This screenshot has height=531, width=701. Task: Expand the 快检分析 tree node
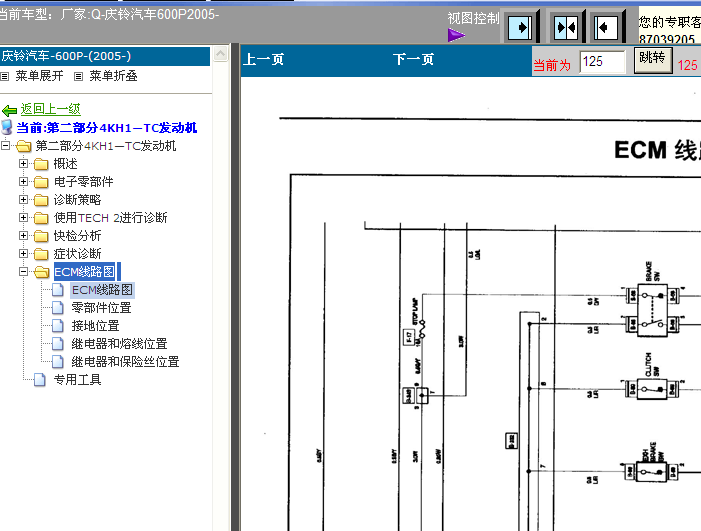pyautogui.click(x=23, y=235)
